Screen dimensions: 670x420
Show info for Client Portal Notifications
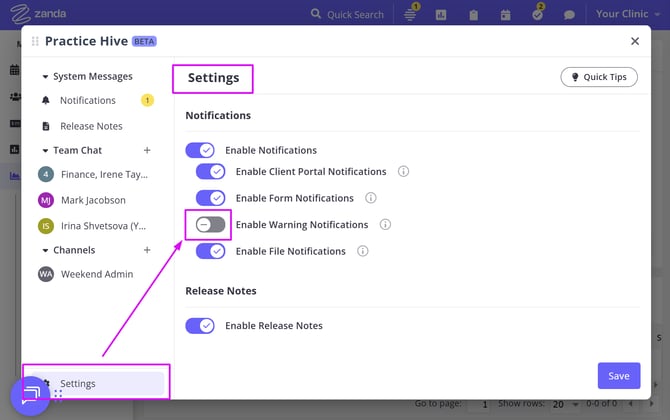(x=404, y=171)
